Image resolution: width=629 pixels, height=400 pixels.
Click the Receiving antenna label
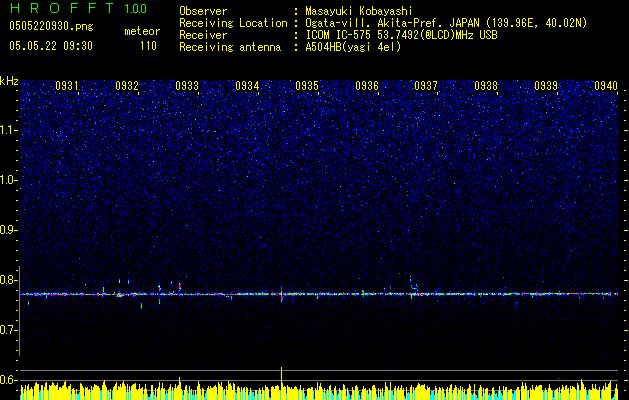pyautogui.click(x=230, y=47)
